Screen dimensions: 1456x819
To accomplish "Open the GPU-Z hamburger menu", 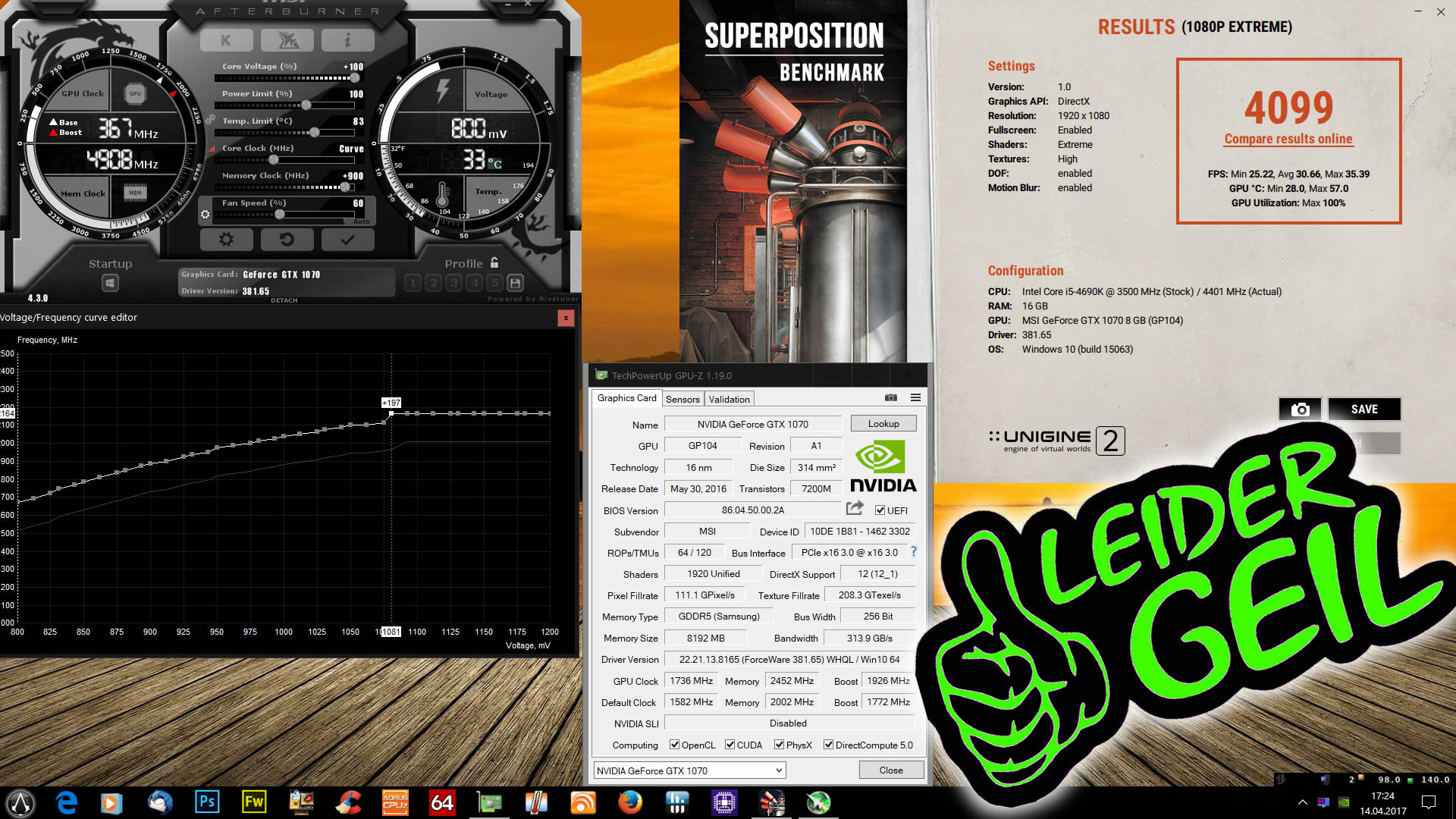I will (x=915, y=397).
